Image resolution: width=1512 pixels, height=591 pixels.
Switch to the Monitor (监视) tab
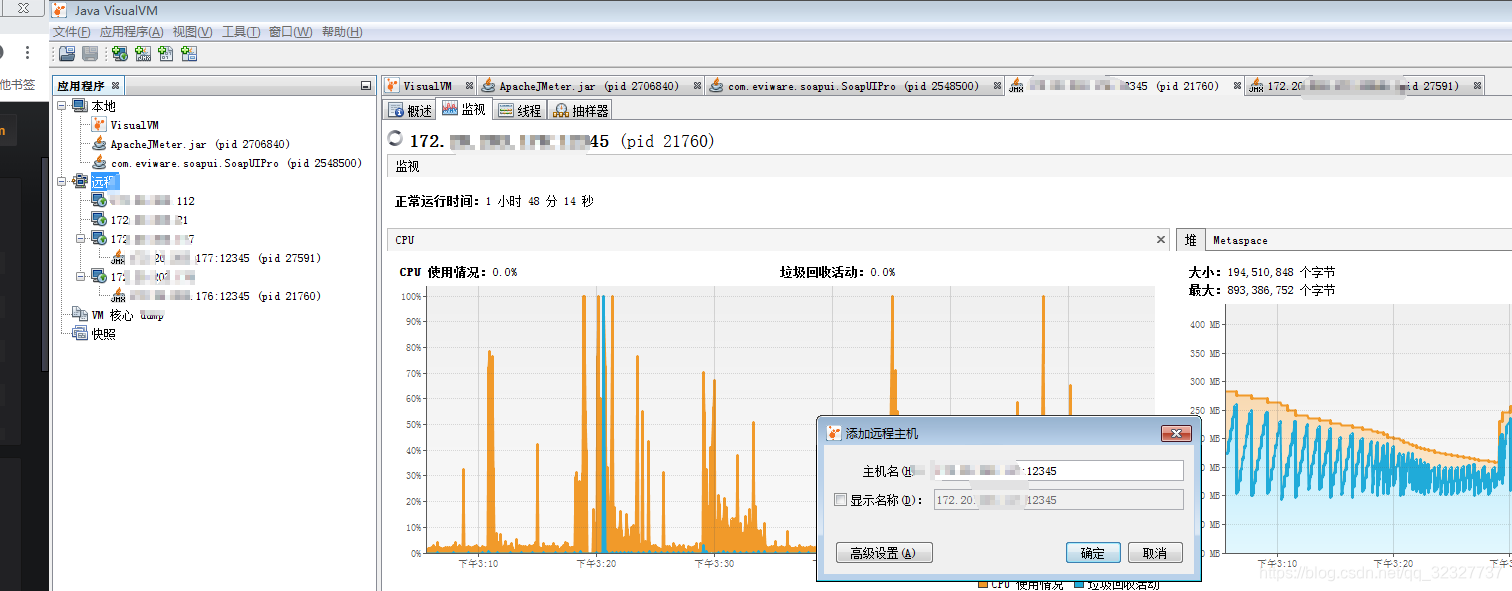[464, 109]
